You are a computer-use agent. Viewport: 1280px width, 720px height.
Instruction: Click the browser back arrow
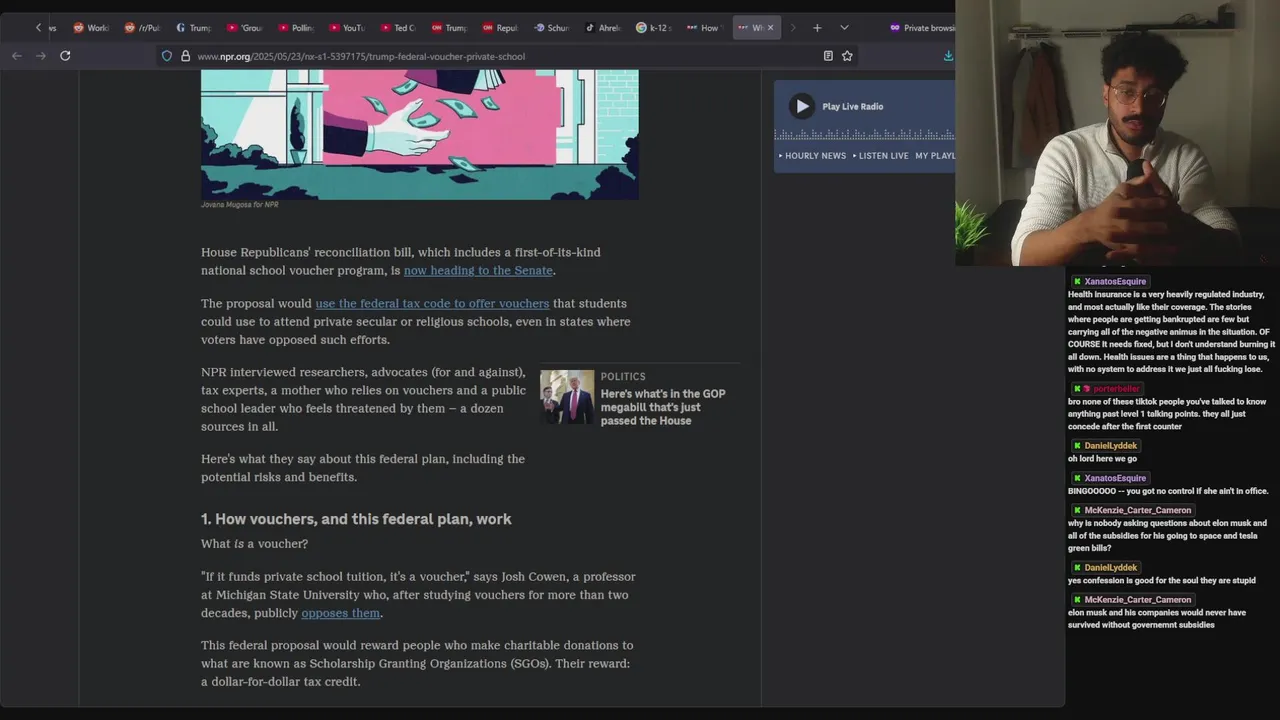17,56
